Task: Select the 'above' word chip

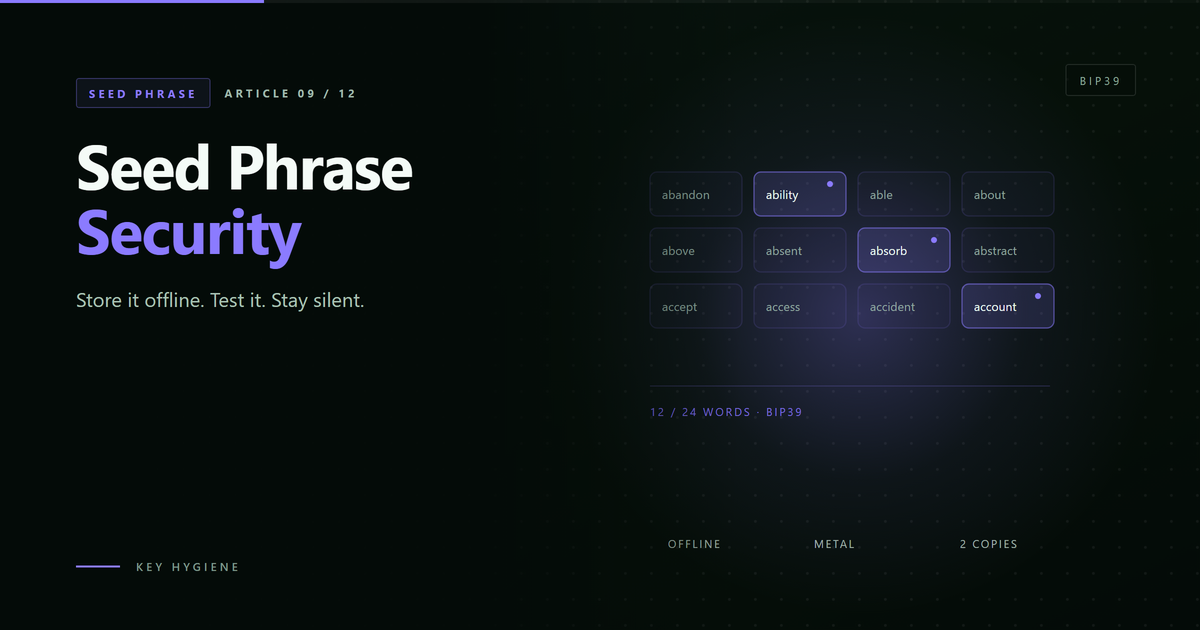Action: [x=696, y=250]
